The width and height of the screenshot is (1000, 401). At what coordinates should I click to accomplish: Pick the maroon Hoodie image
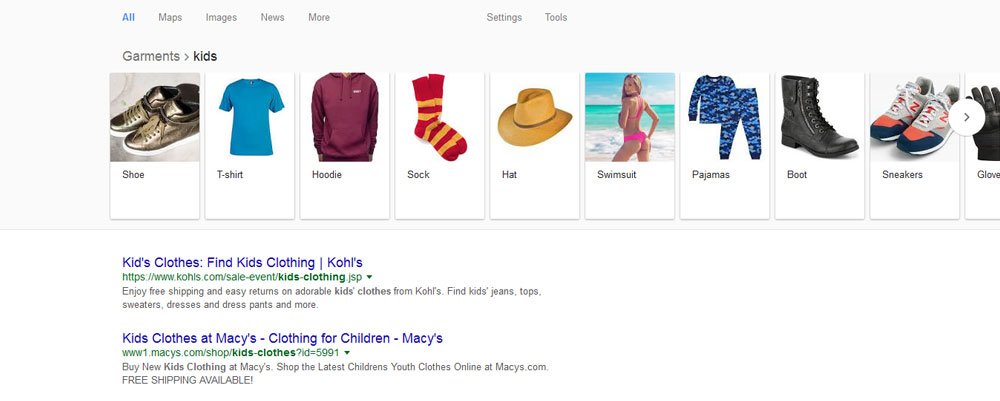tap(345, 117)
